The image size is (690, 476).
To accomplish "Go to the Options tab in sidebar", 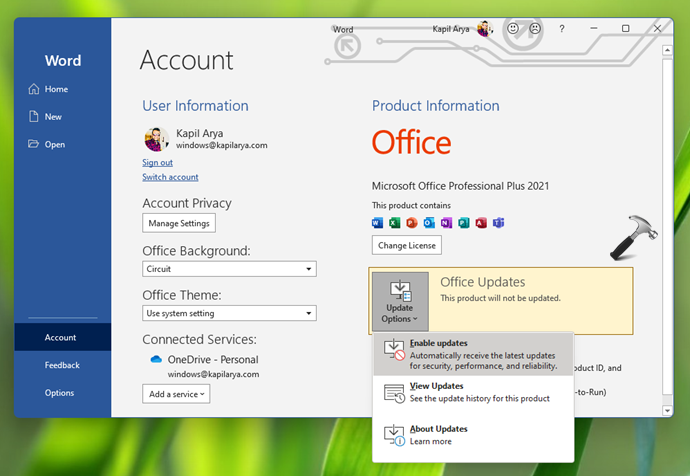I will [x=59, y=393].
